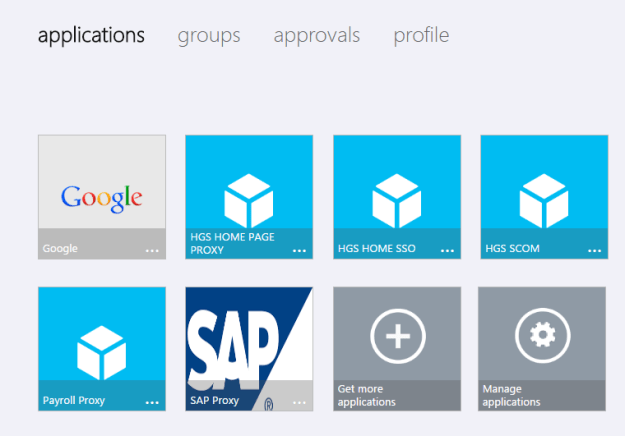
Task: Open the applications tab
Action: tap(91, 35)
